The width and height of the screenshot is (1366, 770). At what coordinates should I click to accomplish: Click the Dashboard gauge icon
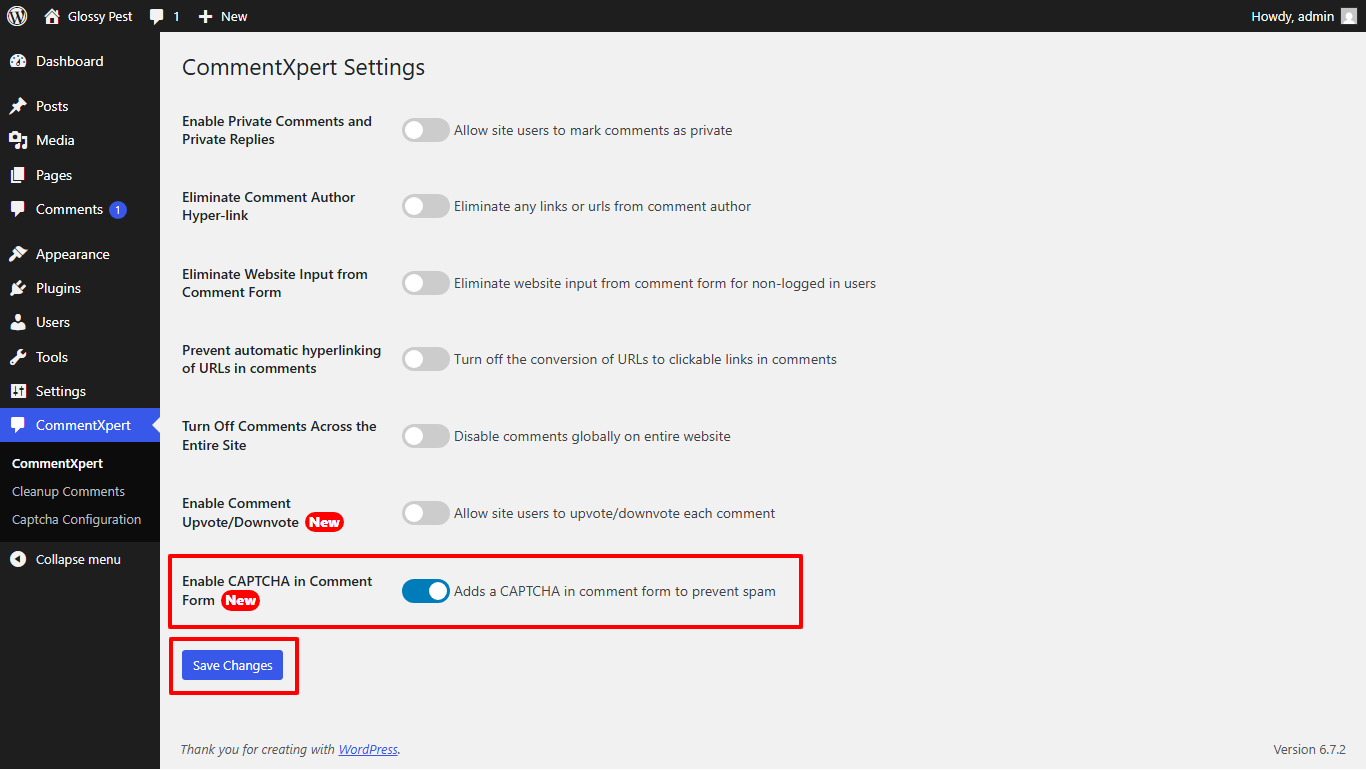18,61
